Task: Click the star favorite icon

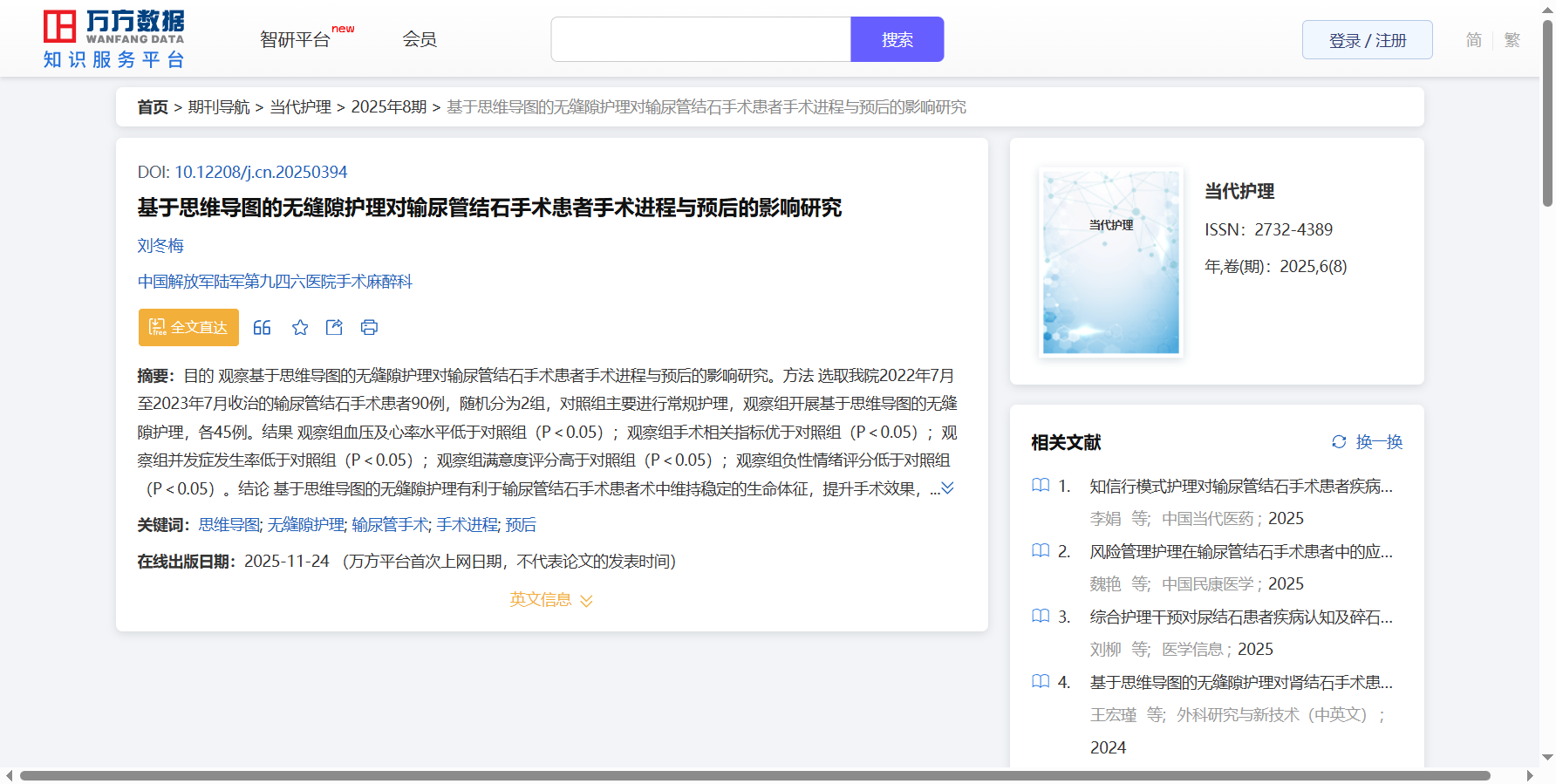Action: [x=300, y=328]
